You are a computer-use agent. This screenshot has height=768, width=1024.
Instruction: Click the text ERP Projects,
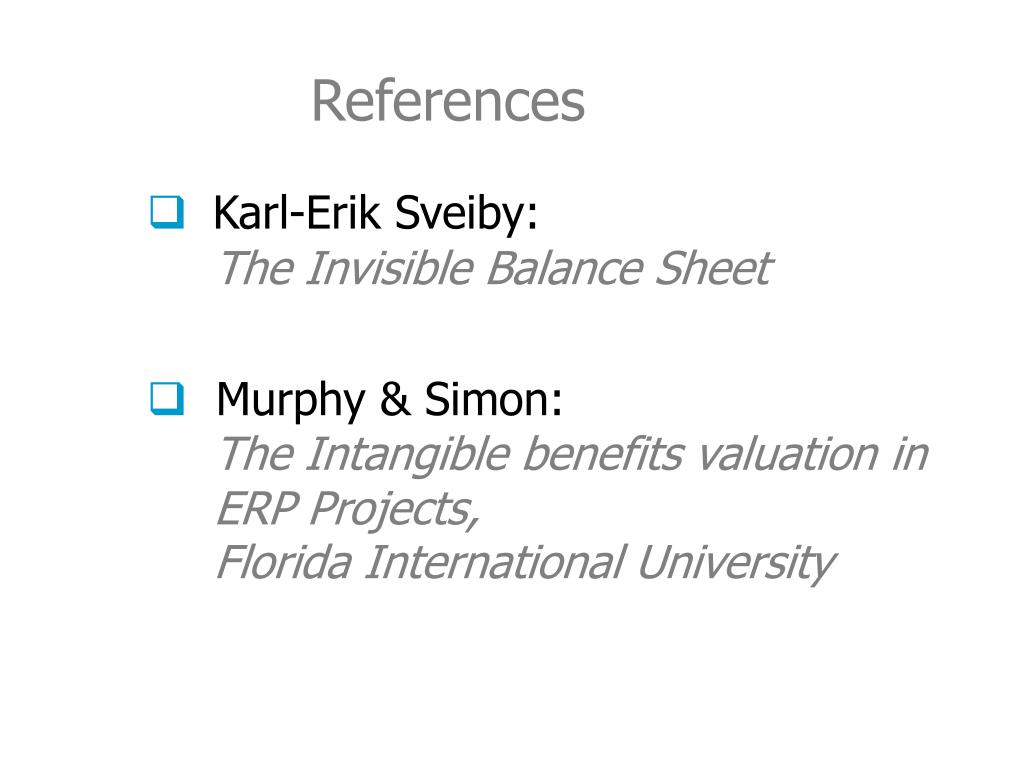[x=348, y=509]
